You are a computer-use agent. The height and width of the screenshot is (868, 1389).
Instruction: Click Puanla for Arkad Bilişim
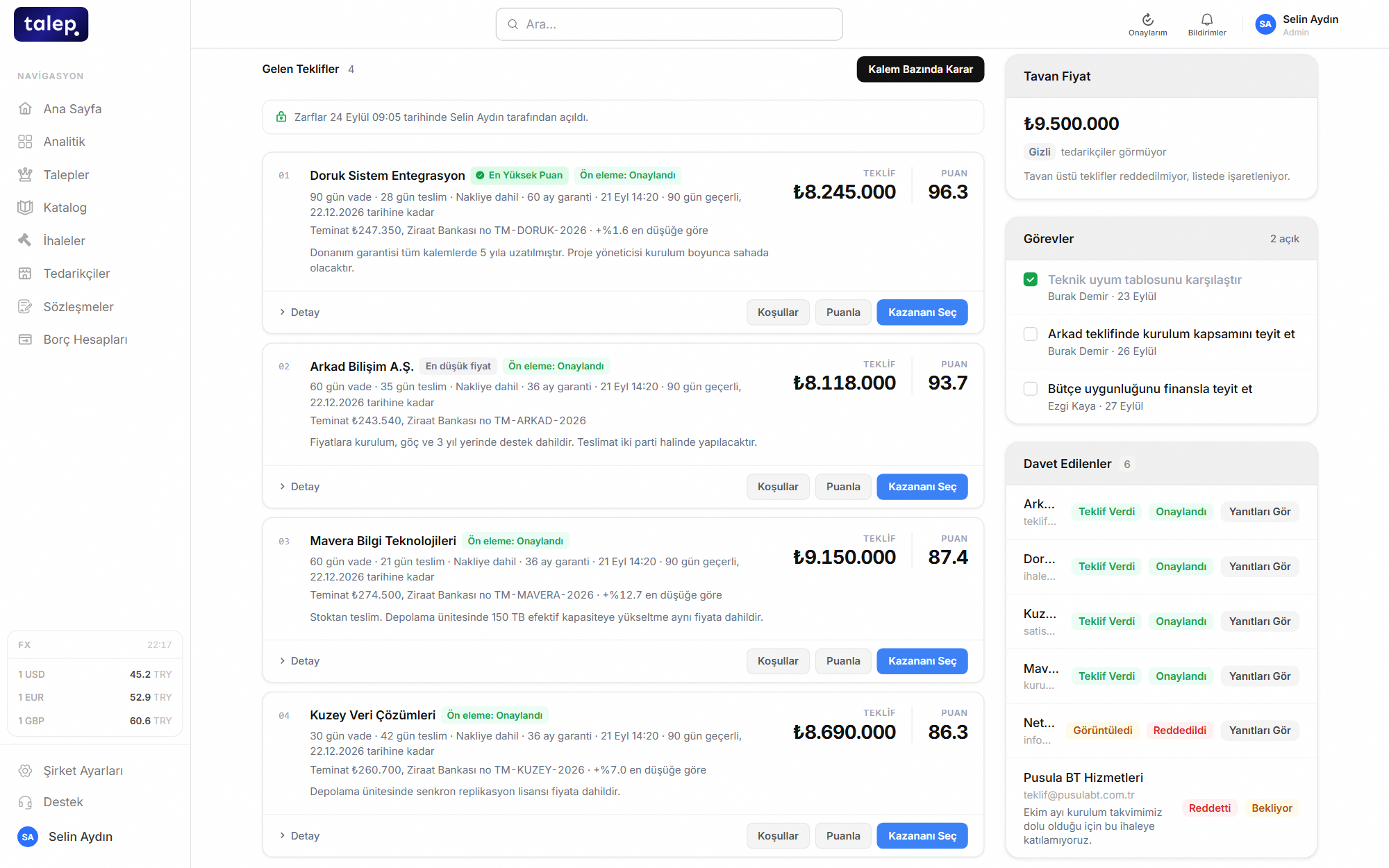[x=843, y=487]
